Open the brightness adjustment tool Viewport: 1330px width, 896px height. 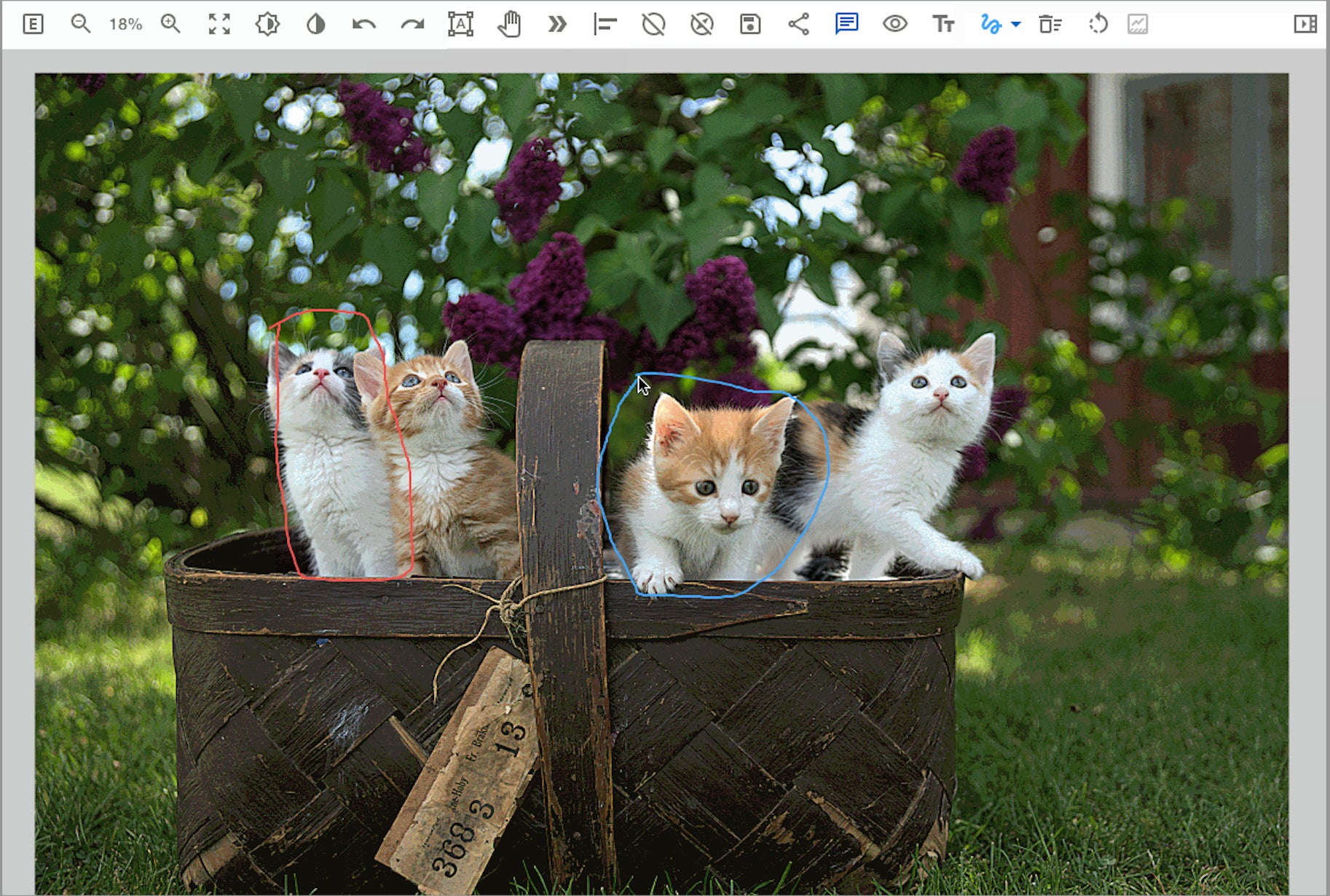(x=267, y=24)
